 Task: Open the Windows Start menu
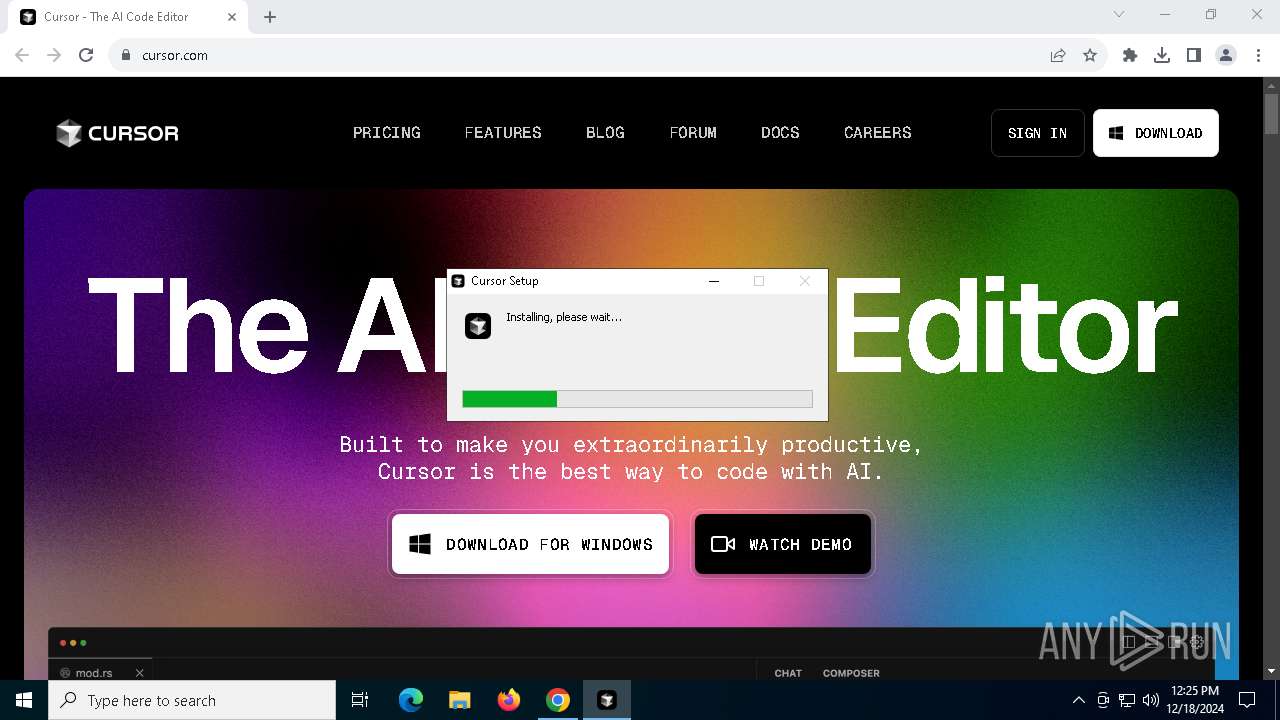pyautogui.click(x=24, y=700)
